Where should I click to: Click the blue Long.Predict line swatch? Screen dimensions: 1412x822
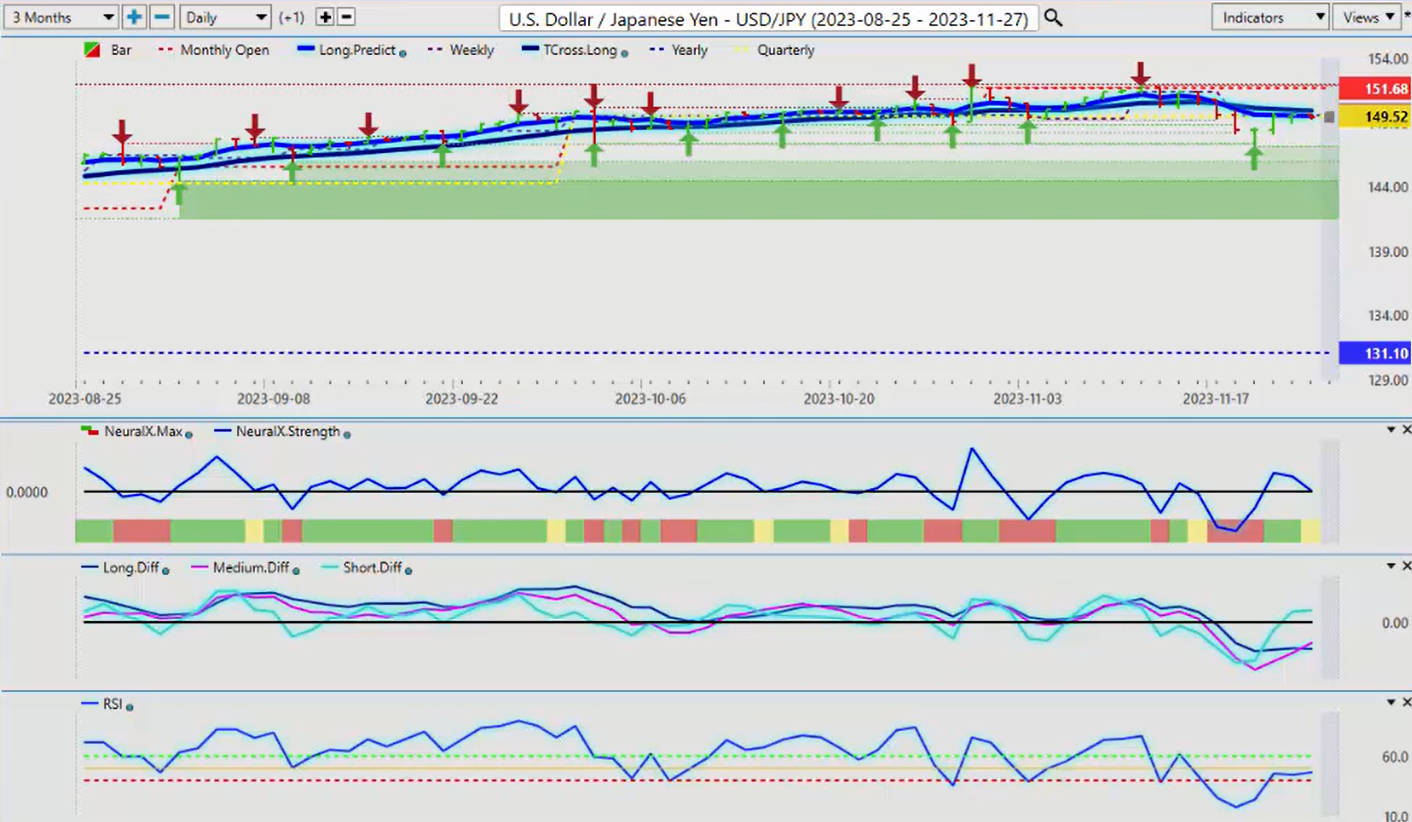(307, 50)
